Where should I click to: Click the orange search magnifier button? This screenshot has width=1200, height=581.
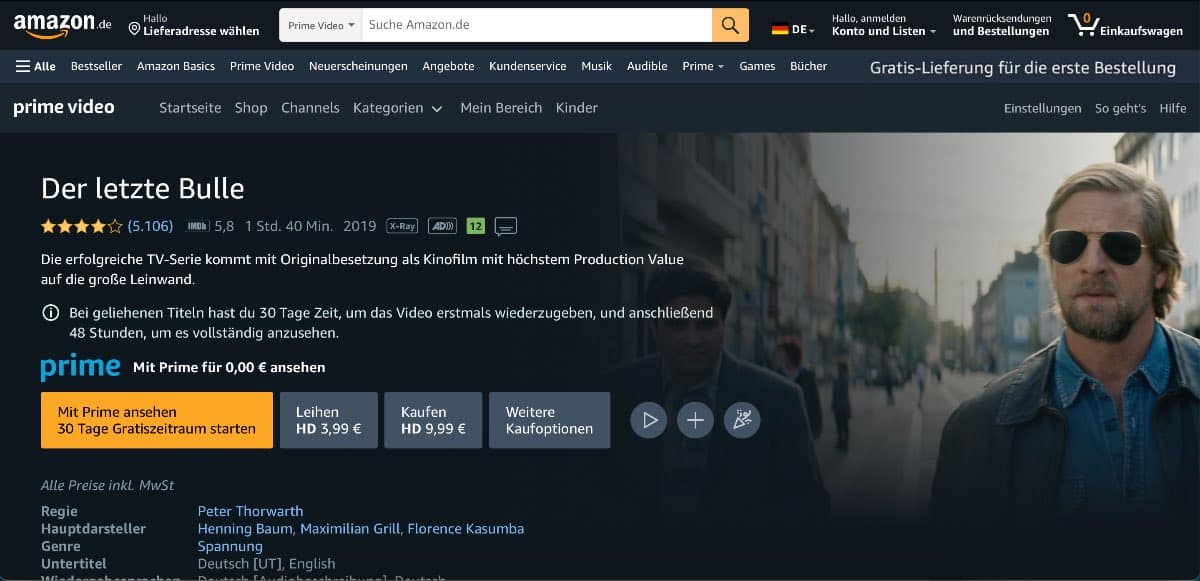click(x=730, y=25)
